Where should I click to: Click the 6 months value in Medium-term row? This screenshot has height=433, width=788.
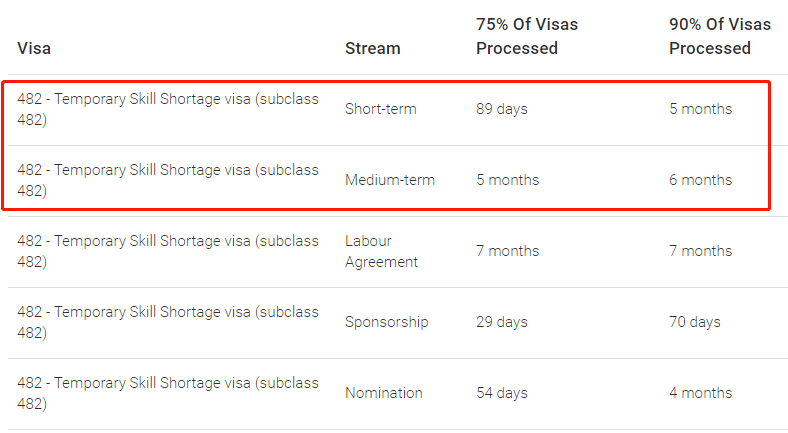click(x=700, y=180)
